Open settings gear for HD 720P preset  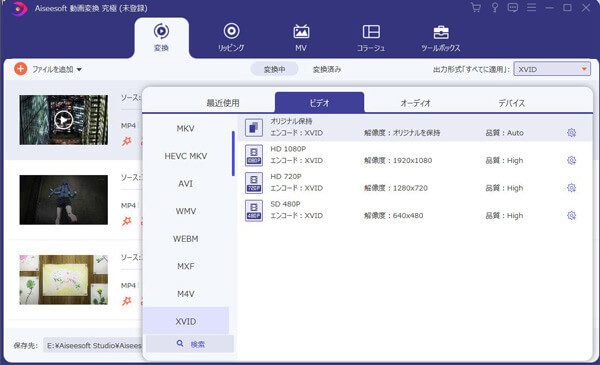click(x=571, y=188)
